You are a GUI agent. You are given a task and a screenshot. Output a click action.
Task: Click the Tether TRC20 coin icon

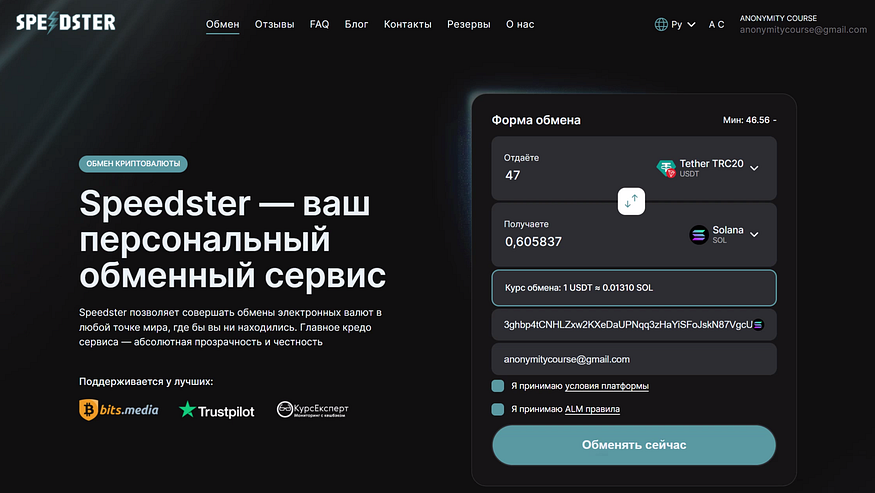(666, 167)
